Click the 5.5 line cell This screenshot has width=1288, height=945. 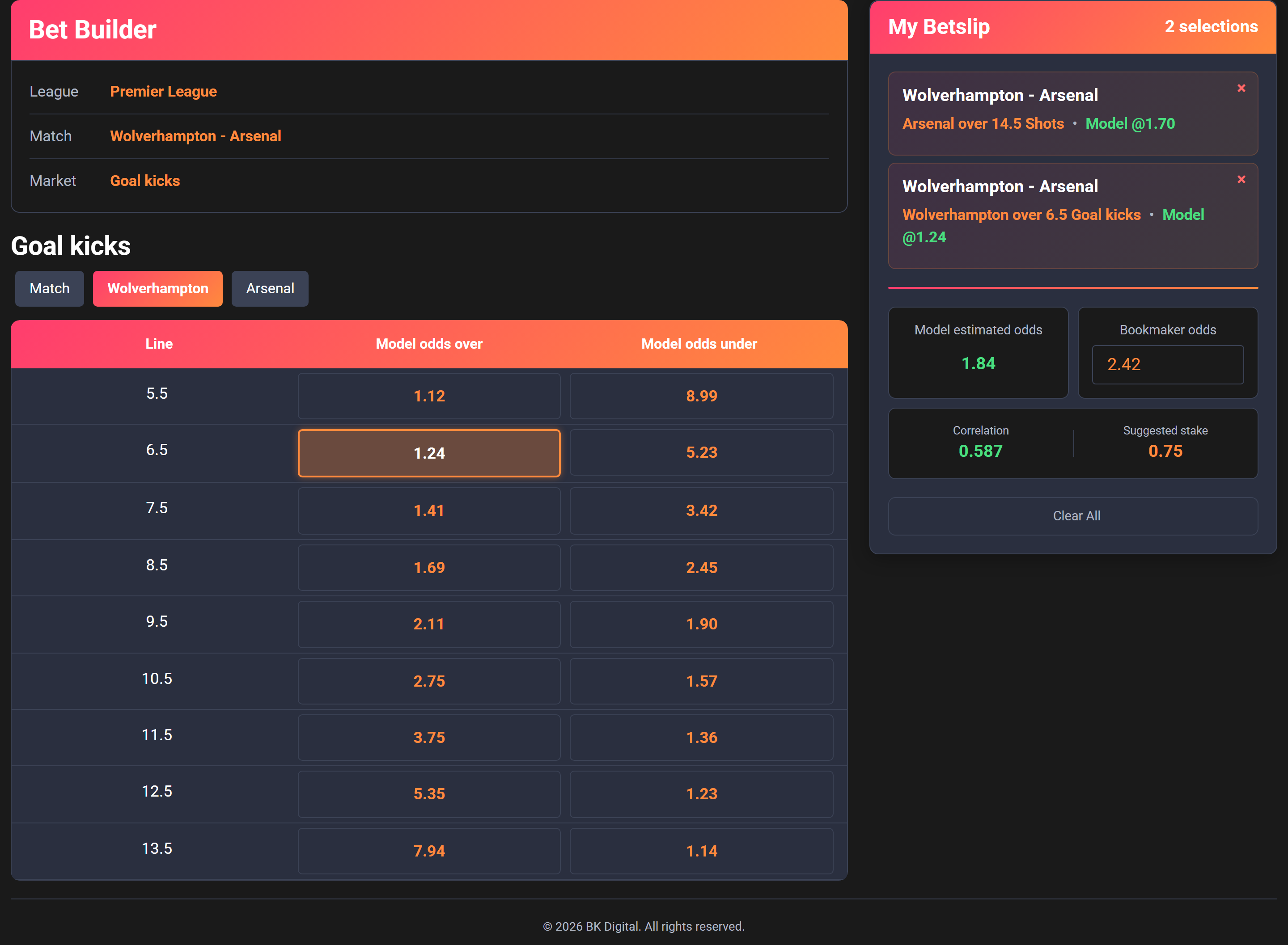point(157,393)
